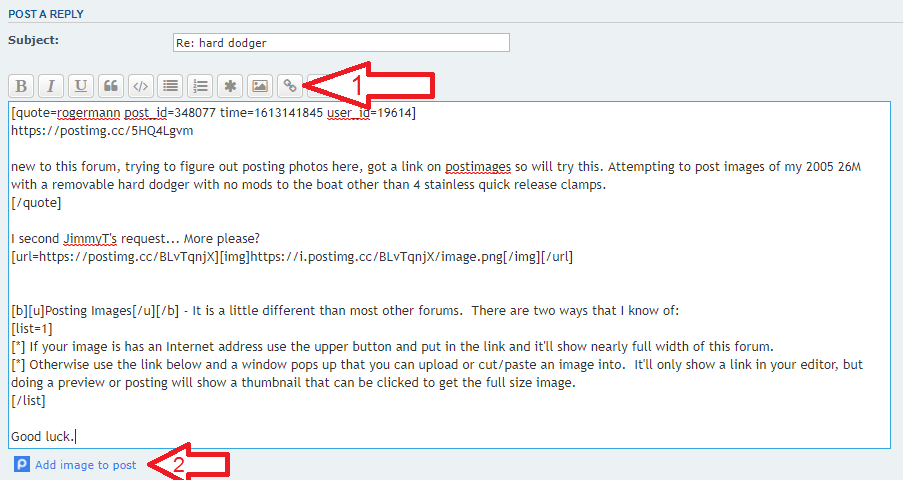Click the line "https://postimg.cc/5HQ4Lgvm"

pos(102,131)
